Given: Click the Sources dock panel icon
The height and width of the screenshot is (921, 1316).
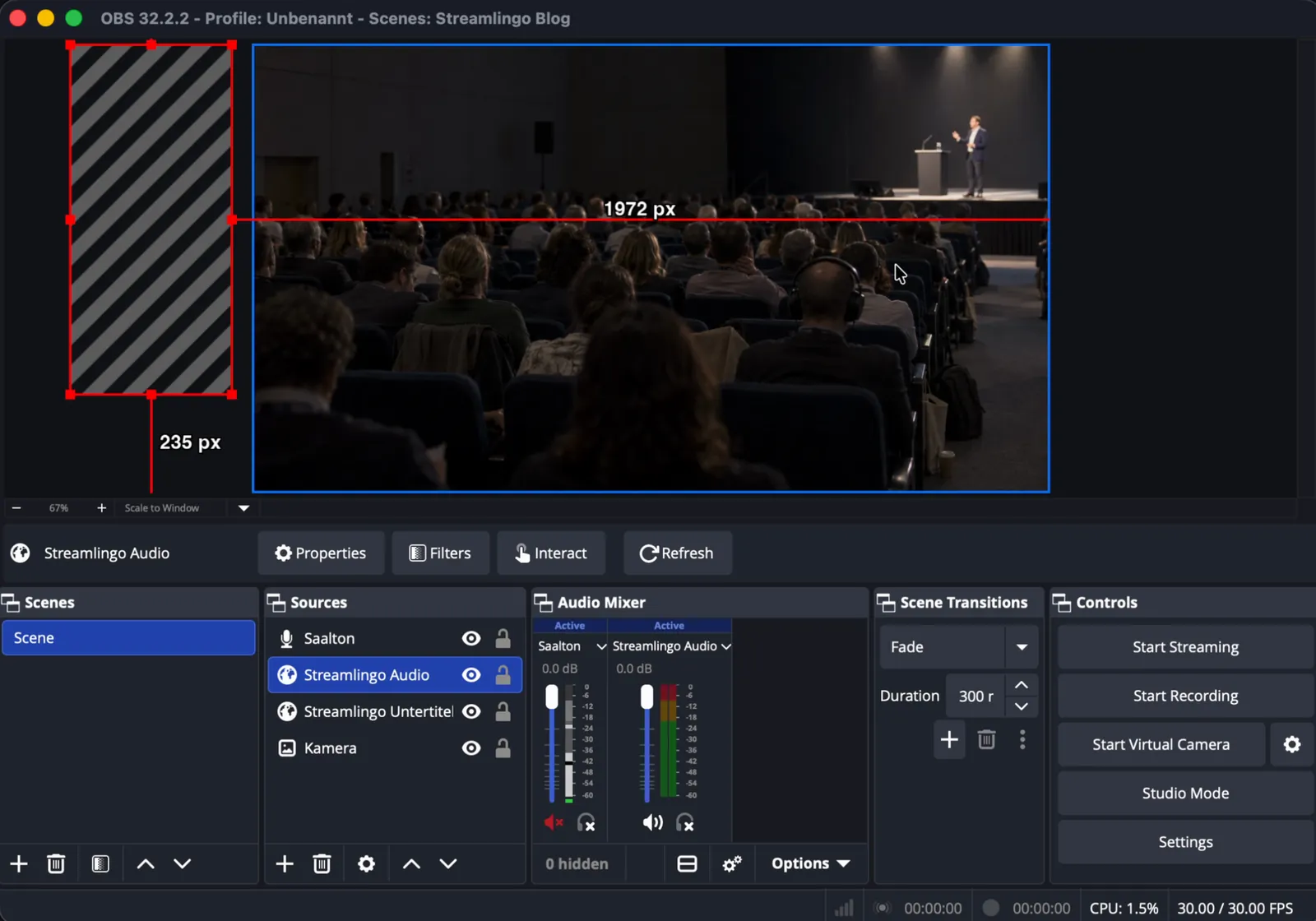Looking at the screenshot, I should tap(276, 603).
